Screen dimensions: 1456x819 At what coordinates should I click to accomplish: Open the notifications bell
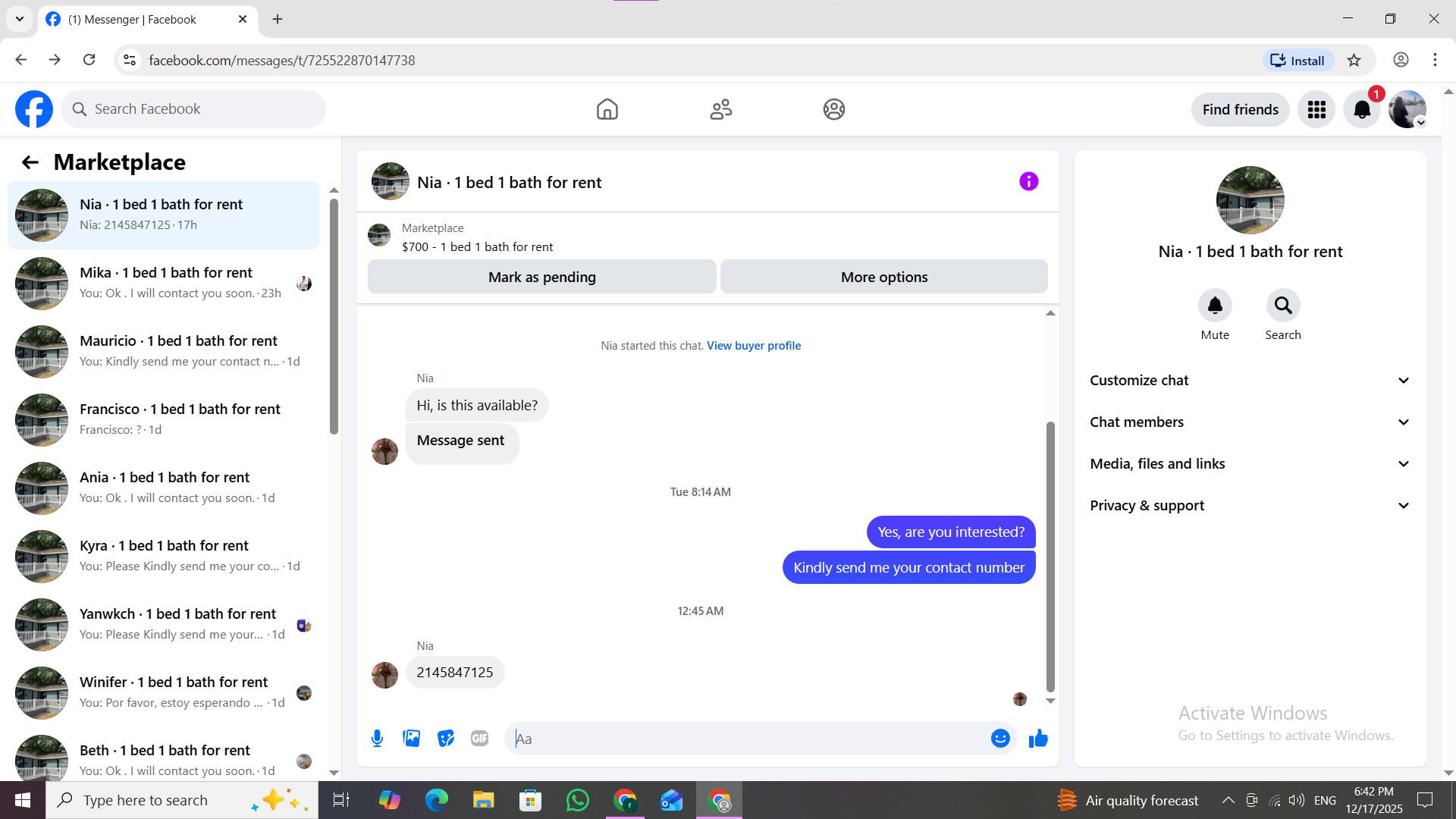pos(1362,110)
